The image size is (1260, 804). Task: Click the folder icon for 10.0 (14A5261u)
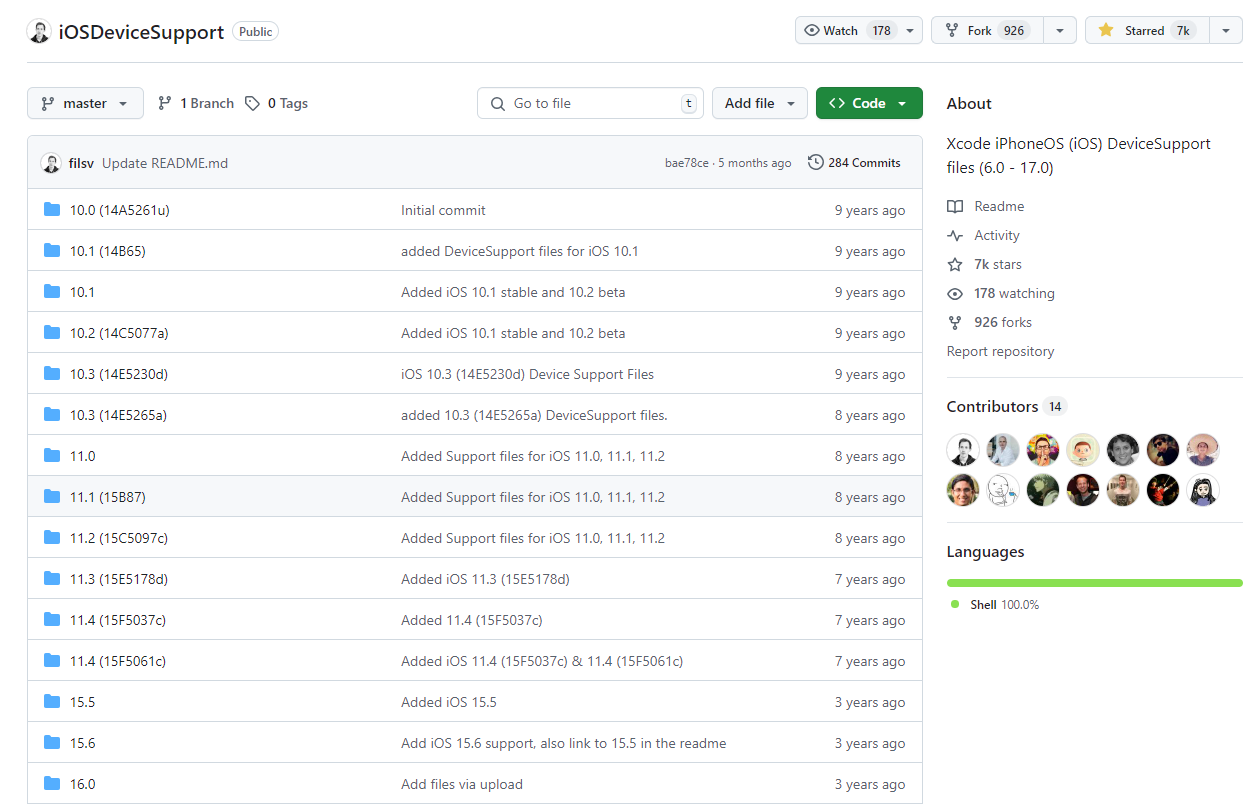click(x=52, y=210)
